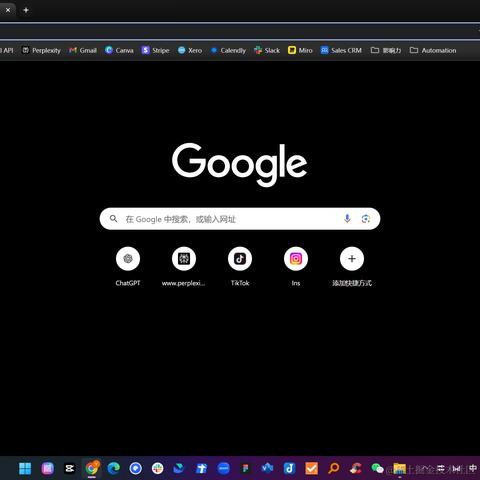Open the orange checkmark app in taskbar
The image size is (480, 480).
click(x=311, y=468)
